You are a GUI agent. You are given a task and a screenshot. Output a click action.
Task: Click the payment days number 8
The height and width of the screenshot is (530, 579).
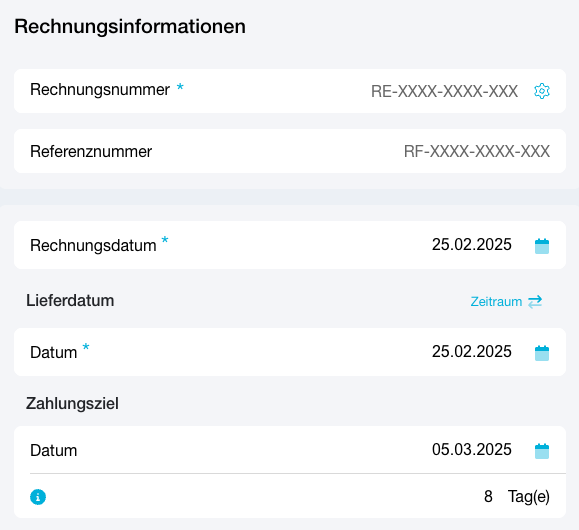coord(488,496)
